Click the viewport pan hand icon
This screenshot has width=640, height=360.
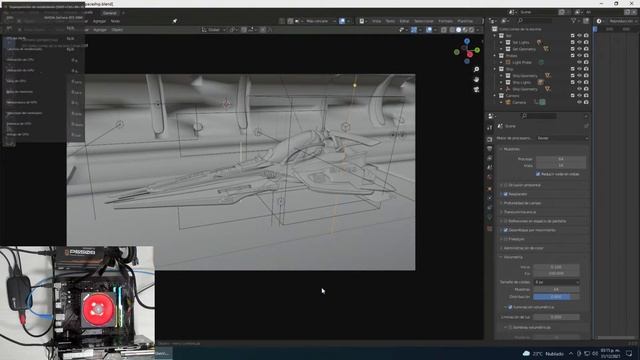pos(476,80)
